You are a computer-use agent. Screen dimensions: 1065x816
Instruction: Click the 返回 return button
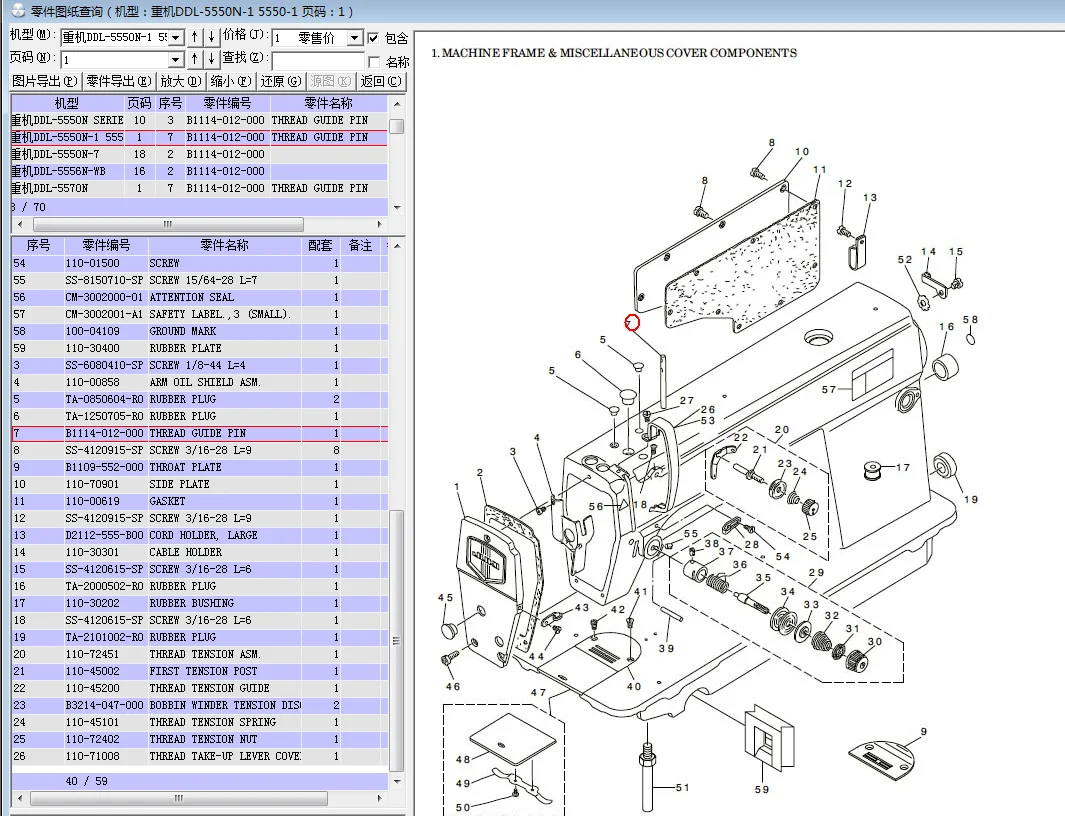point(382,81)
